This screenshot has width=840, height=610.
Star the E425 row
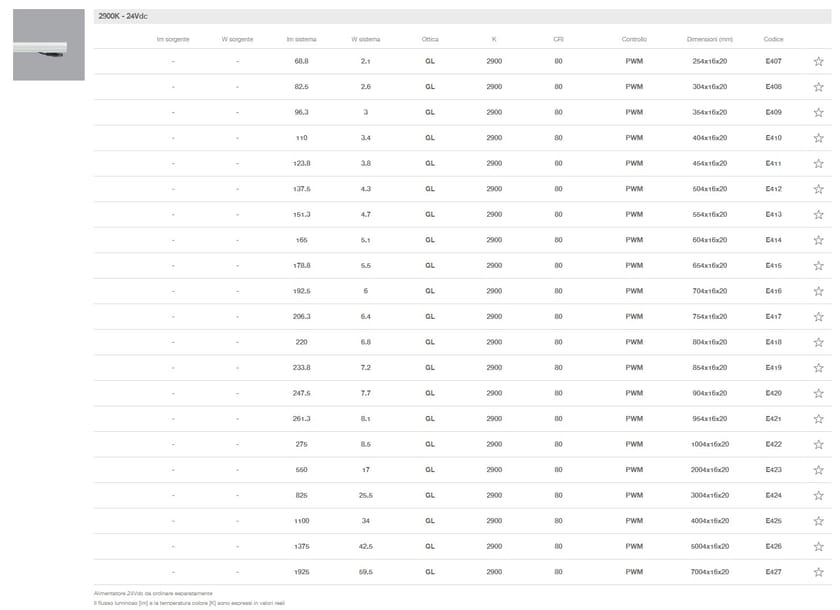(818, 521)
